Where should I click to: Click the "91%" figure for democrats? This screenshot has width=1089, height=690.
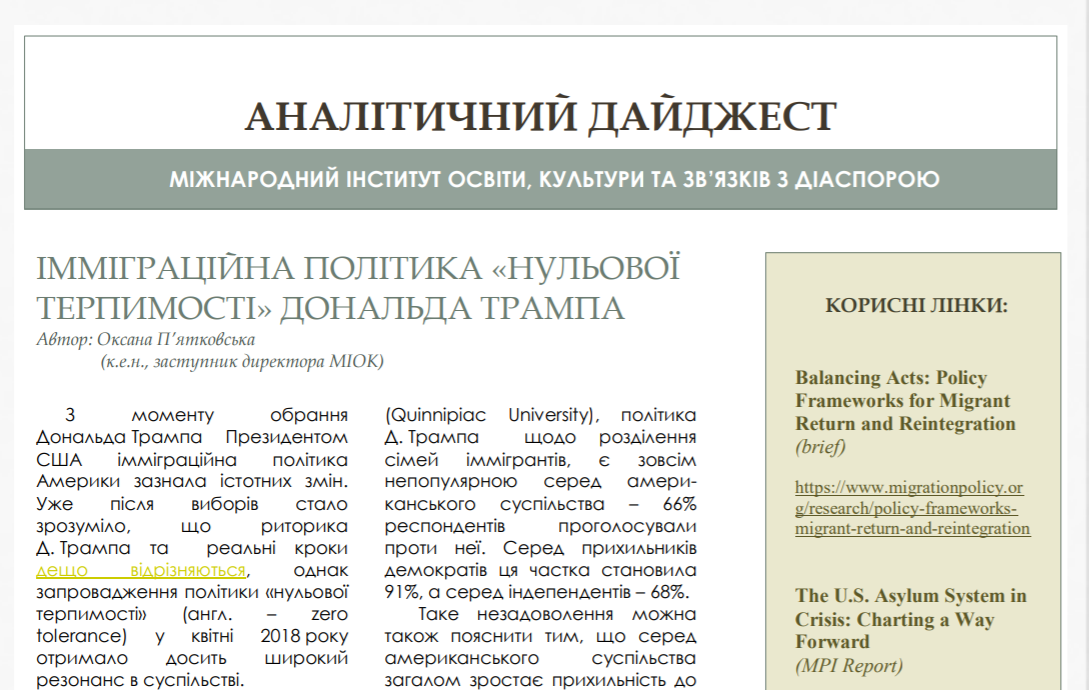(403, 592)
